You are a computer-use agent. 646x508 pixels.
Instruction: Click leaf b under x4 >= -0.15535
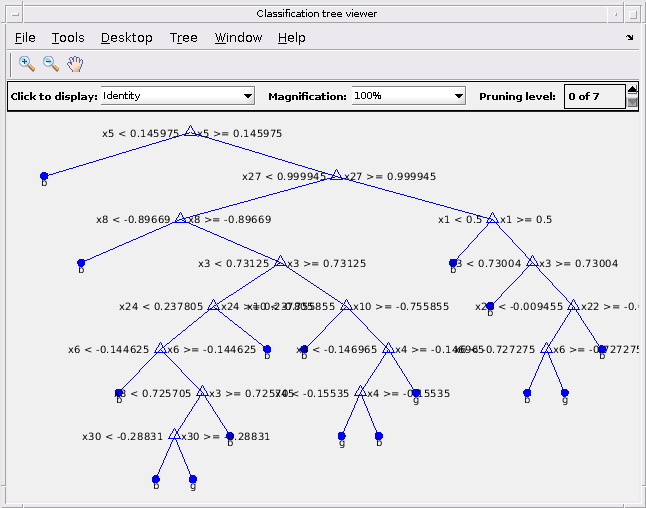[379, 436]
